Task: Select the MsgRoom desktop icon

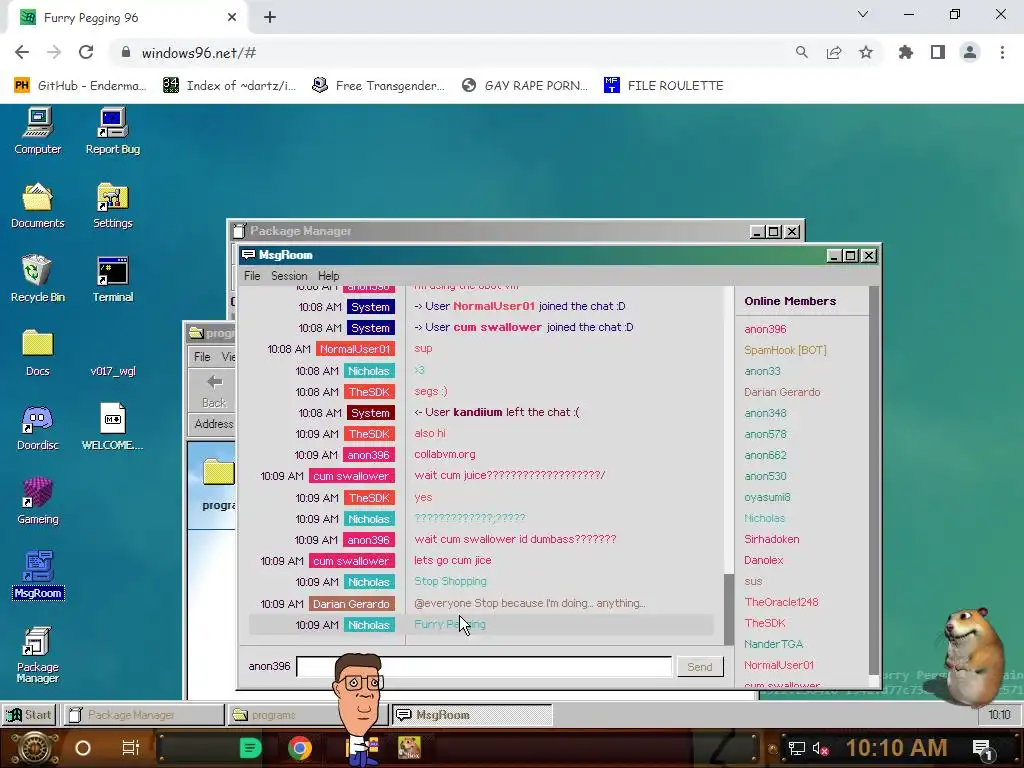Action: pos(37,575)
